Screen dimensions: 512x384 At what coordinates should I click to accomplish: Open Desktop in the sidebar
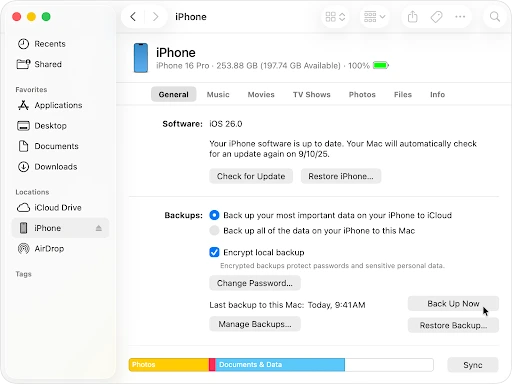point(60,126)
